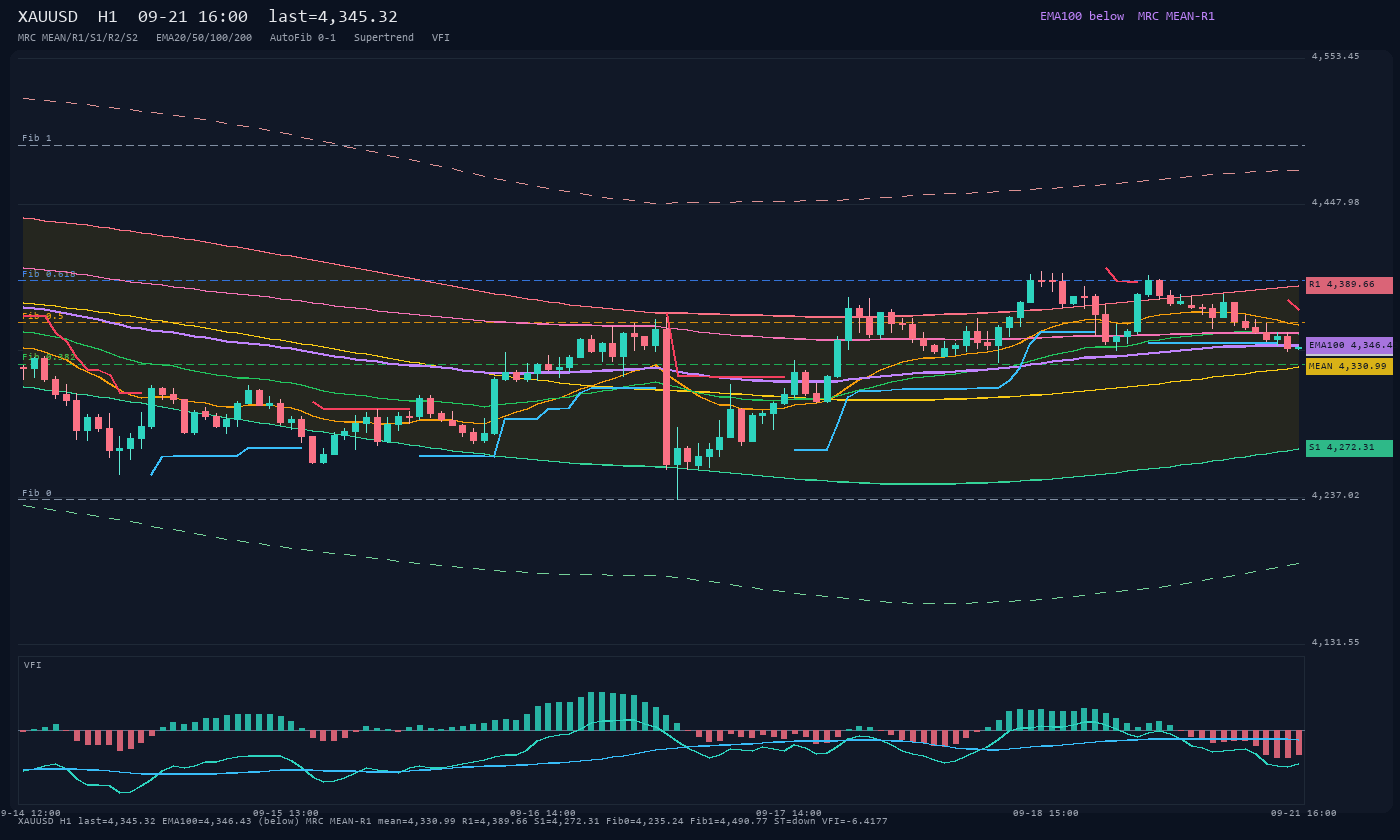Click the 4,447.98 price axis label
The width and height of the screenshot is (1400, 840).
(x=1335, y=202)
